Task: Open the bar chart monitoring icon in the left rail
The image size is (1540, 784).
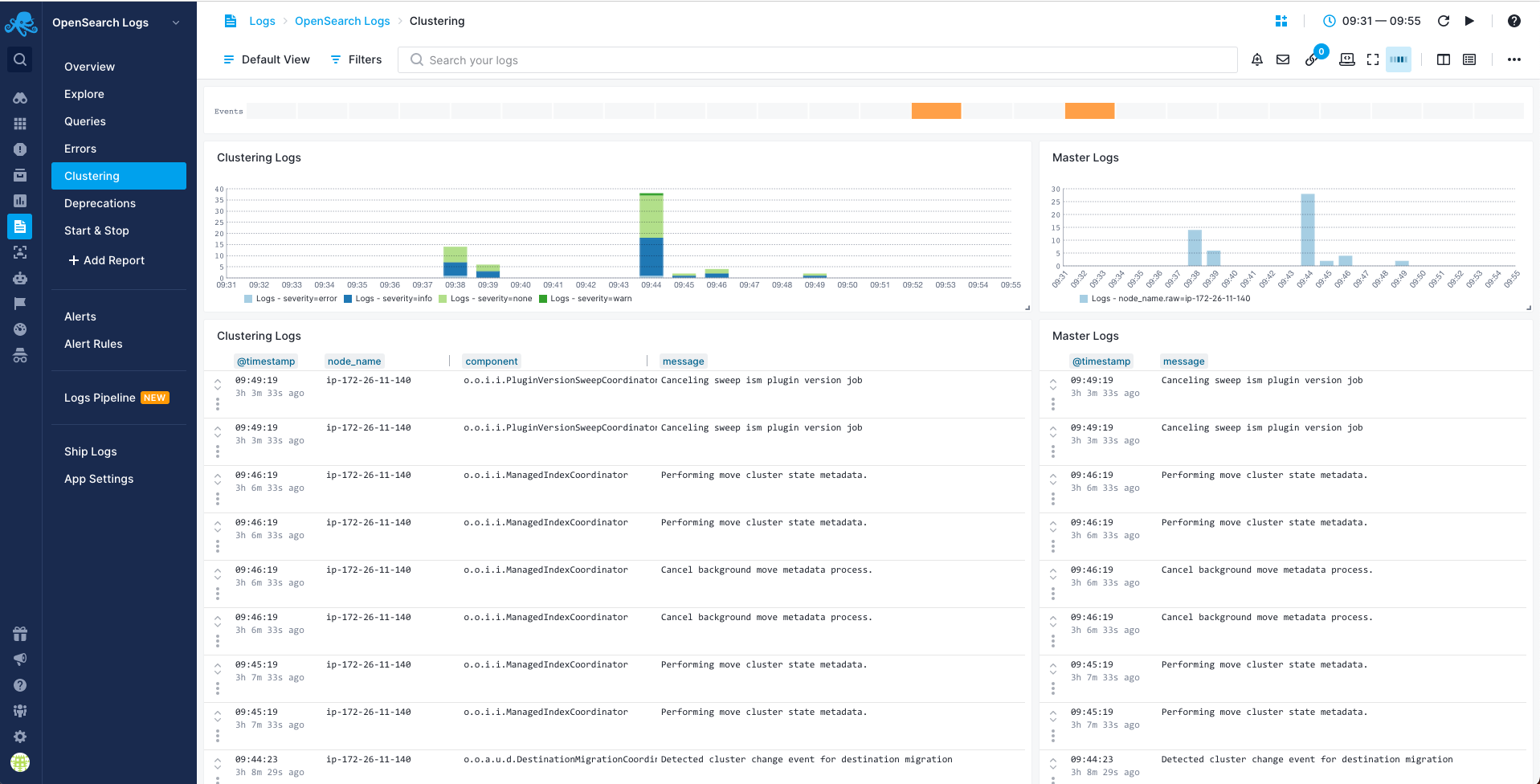Action: tap(20, 201)
